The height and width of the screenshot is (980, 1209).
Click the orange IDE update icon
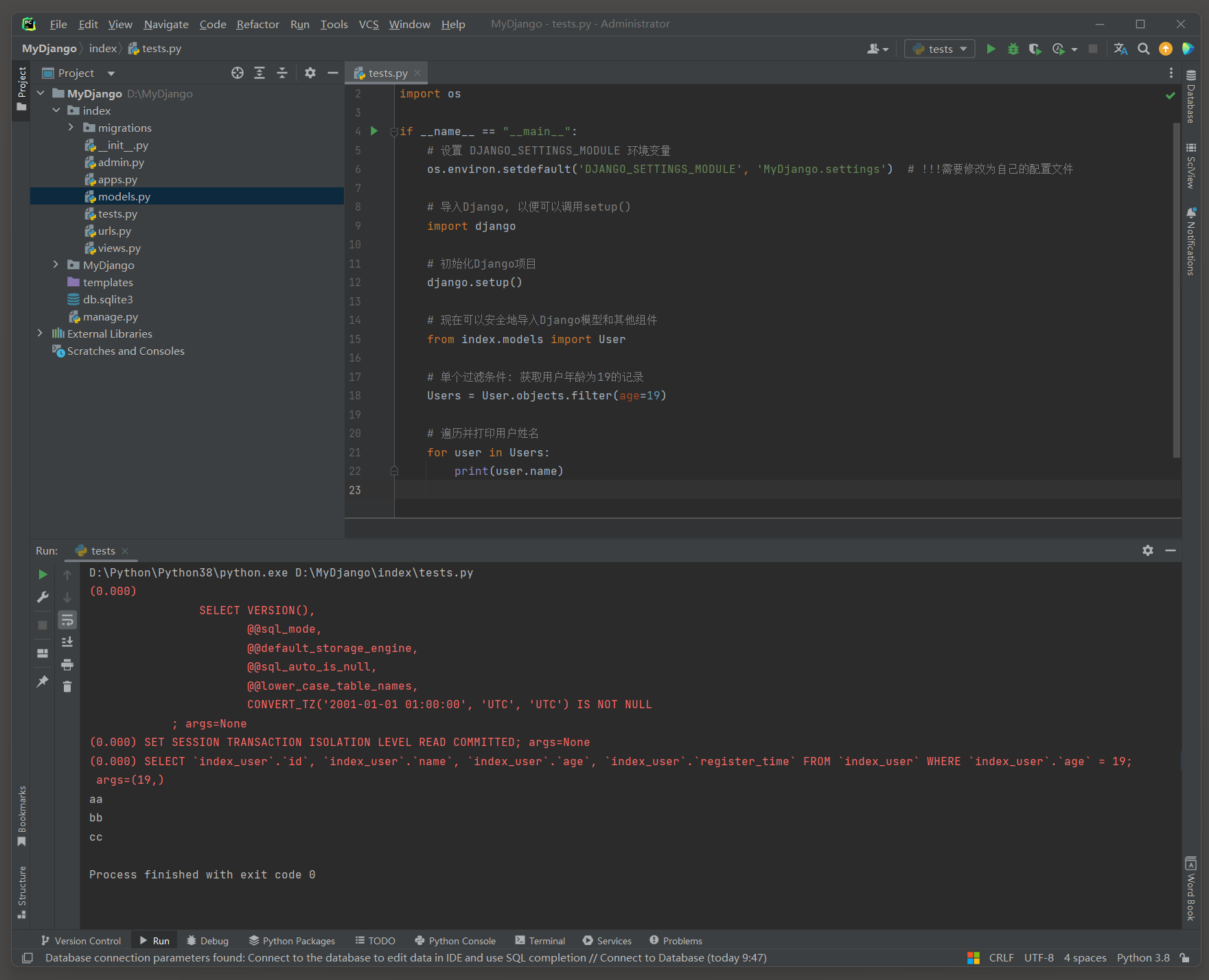(x=1166, y=49)
